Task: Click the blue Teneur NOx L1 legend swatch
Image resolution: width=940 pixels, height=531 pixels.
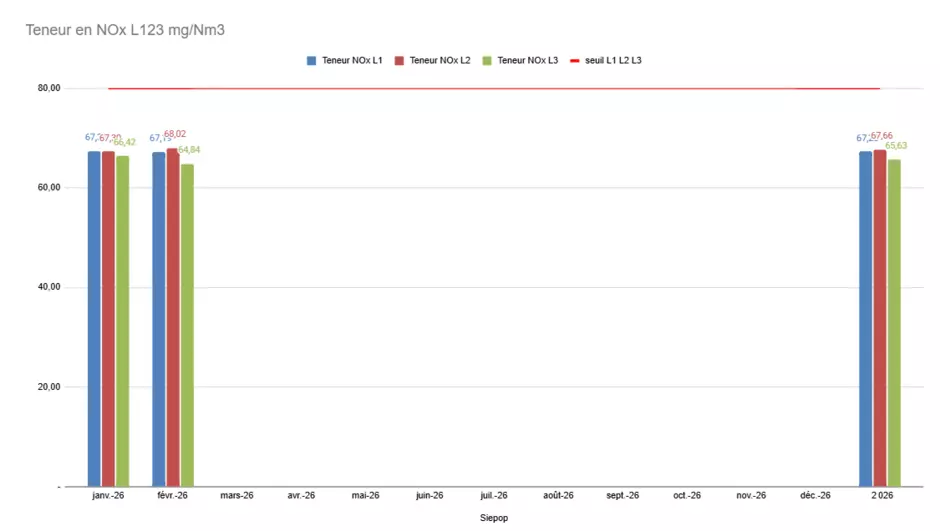Action: click(312, 61)
